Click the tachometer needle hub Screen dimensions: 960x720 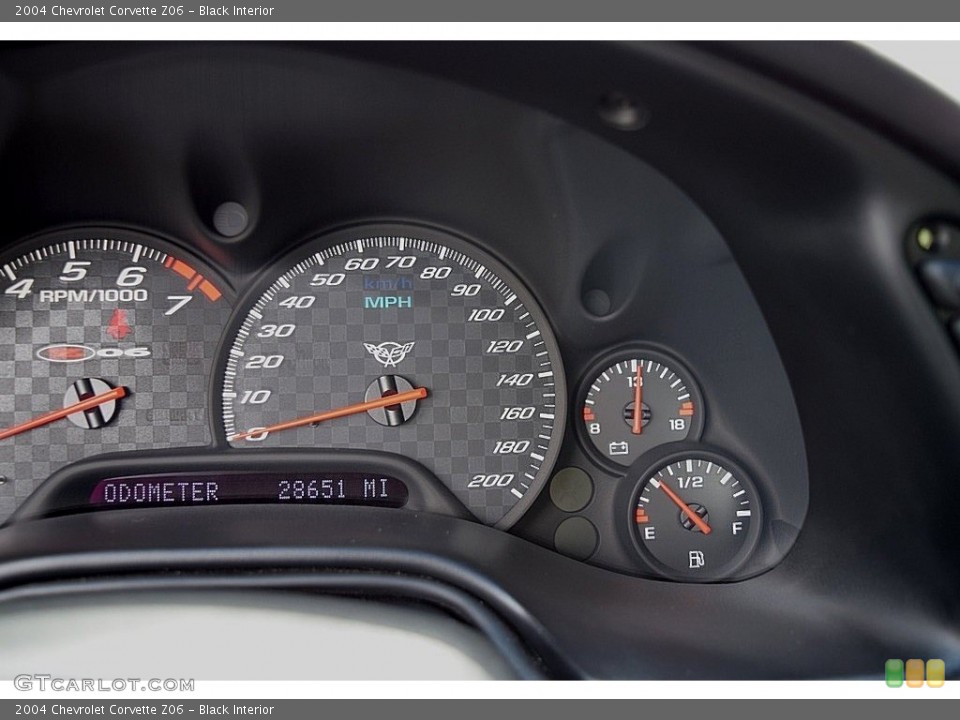90,403
